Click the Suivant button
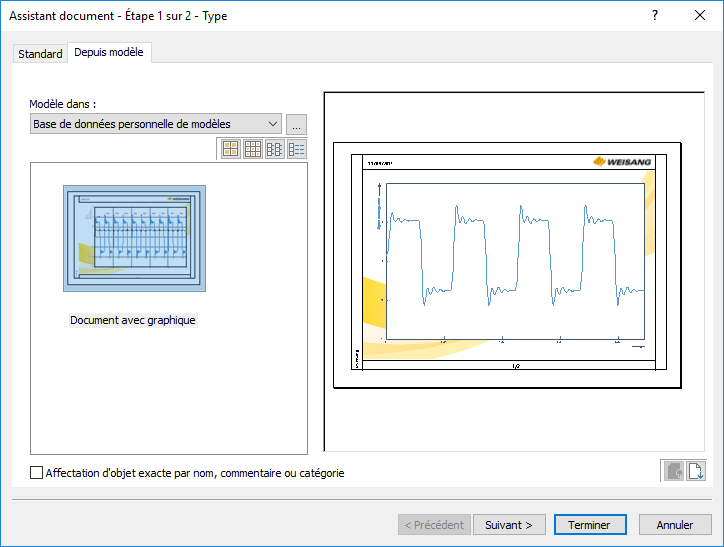724x547 pixels. click(x=509, y=525)
